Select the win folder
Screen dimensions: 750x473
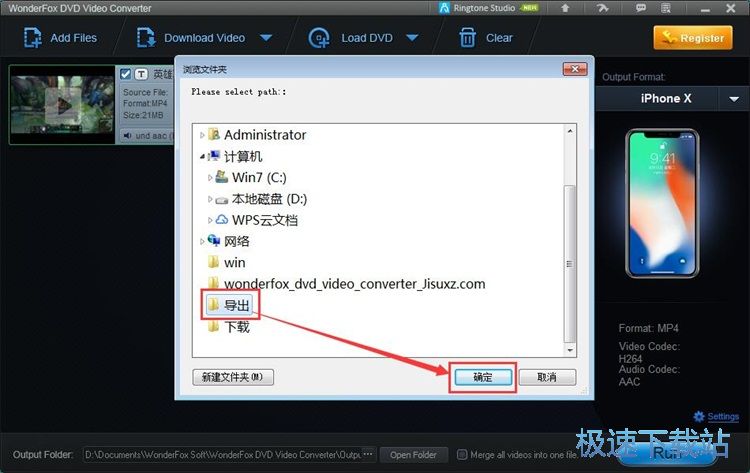234,262
